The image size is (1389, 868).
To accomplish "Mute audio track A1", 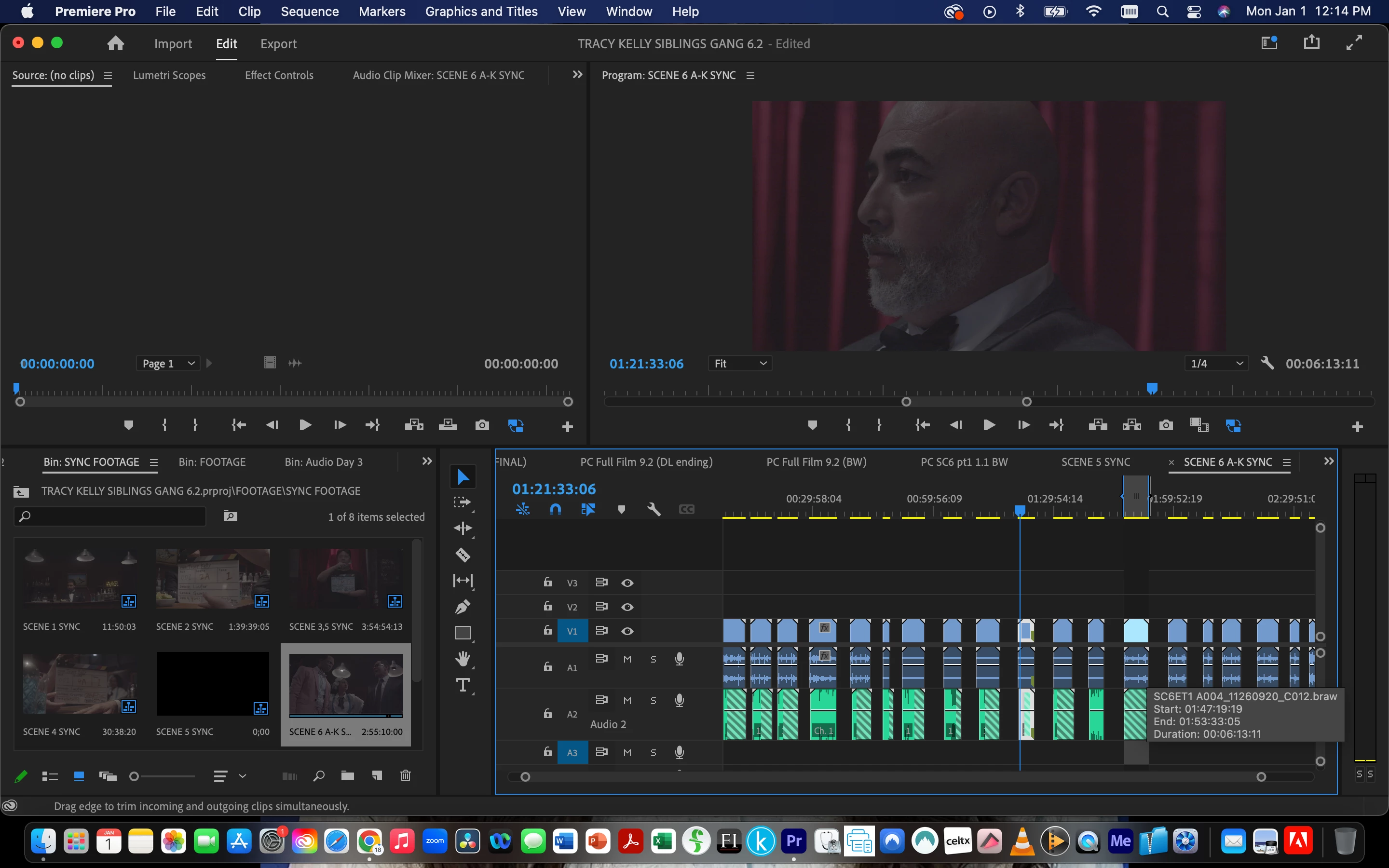I will (x=627, y=659).
